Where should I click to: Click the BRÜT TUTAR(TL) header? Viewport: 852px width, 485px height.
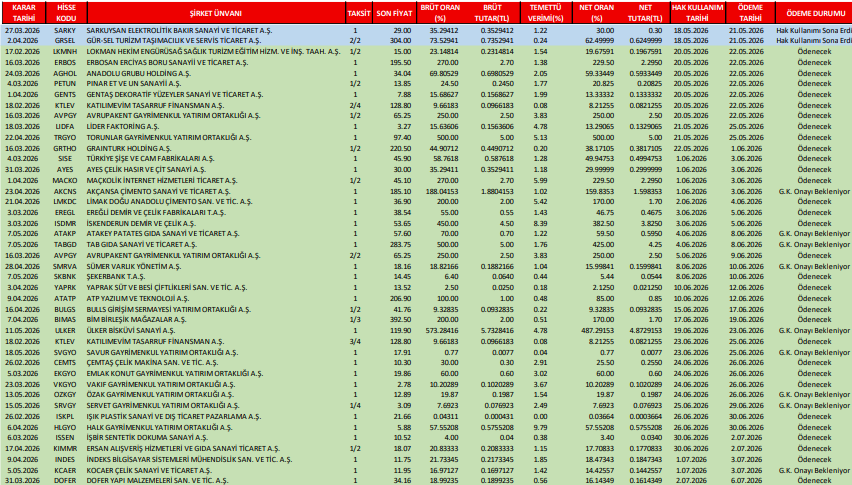point(492,12)
